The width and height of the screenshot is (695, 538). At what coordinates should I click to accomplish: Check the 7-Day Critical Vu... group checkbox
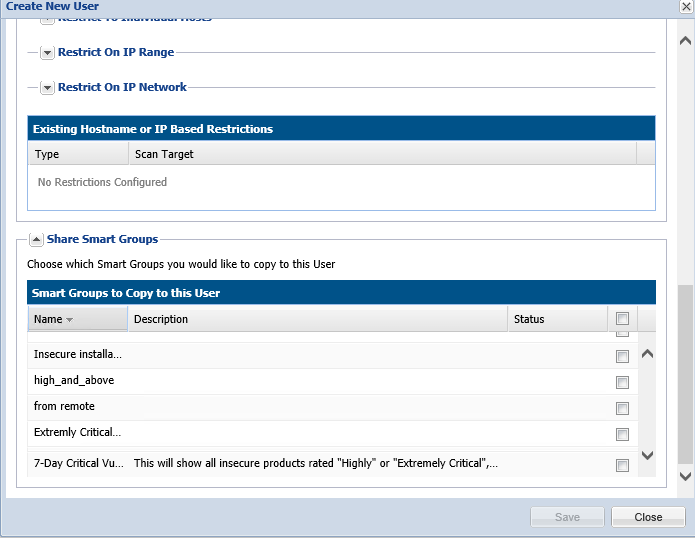pyautogui.click(x=622, y=465)
